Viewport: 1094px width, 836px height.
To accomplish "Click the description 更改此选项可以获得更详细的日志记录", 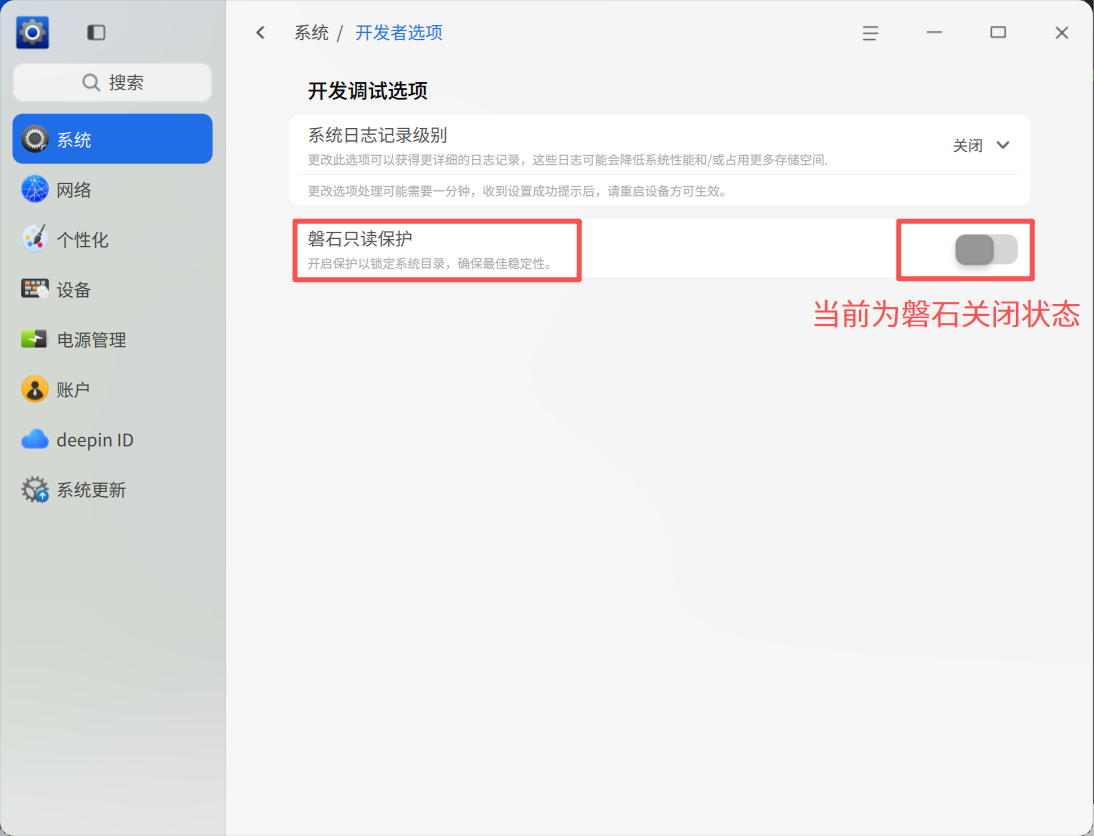I will 414,160.
